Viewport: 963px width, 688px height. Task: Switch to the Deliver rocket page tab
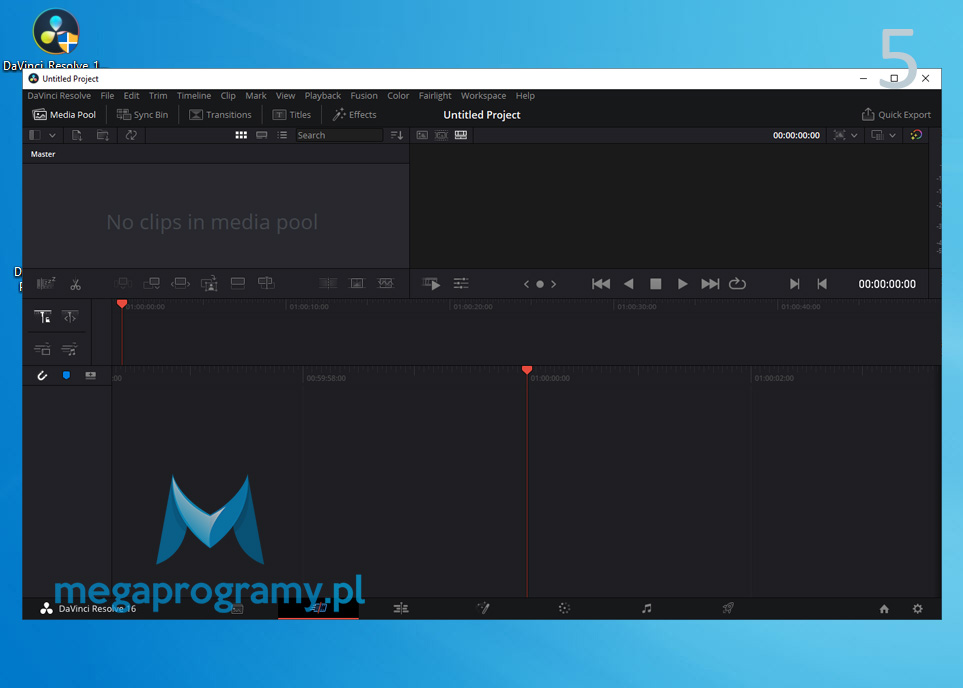[x=728, y=608]
